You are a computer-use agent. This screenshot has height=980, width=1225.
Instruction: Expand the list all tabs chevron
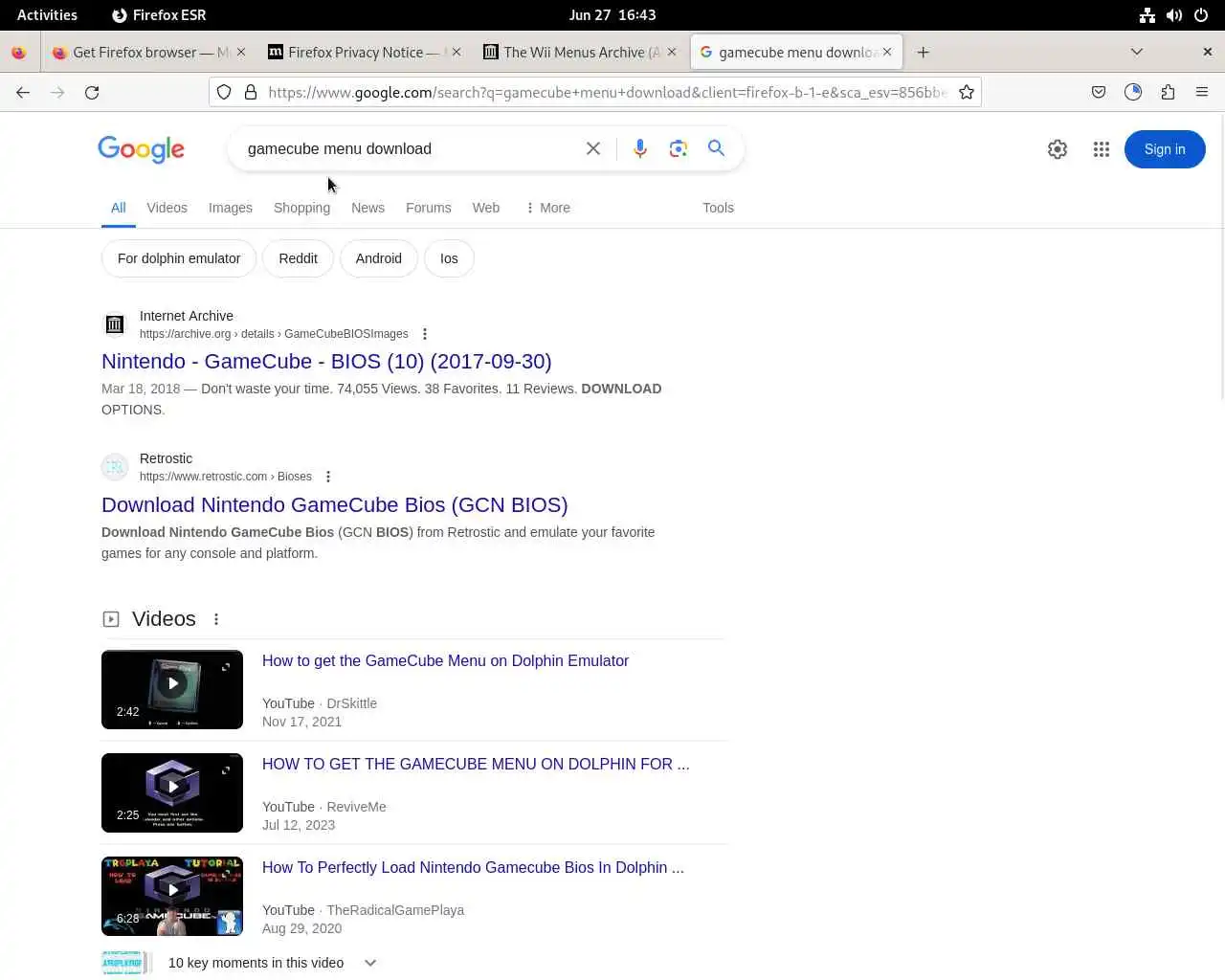[x=1137, y=52]
